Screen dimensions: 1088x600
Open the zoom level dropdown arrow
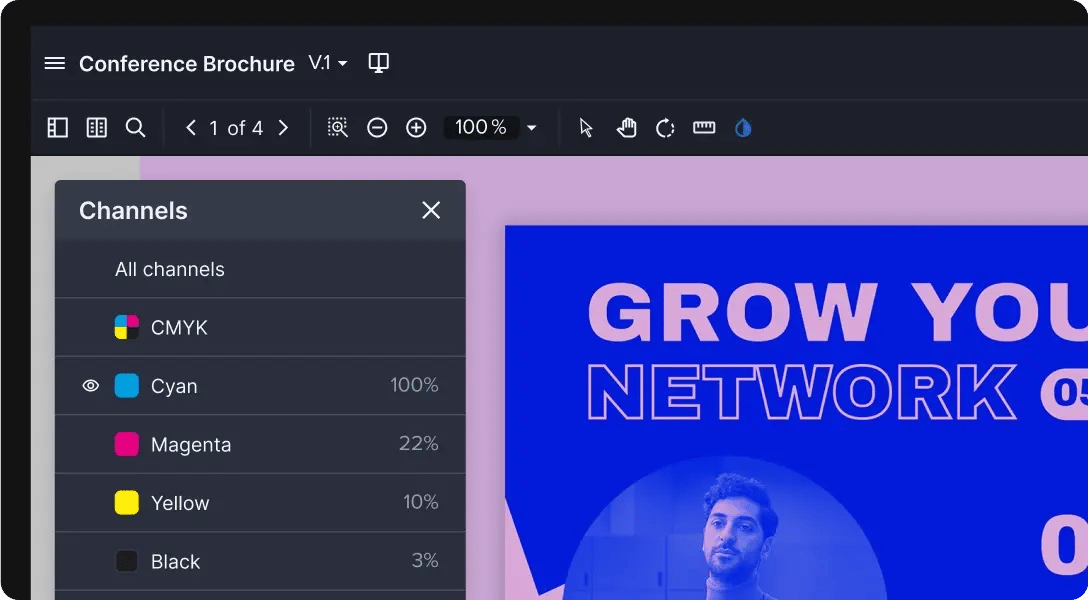click(x=531, y=128)
